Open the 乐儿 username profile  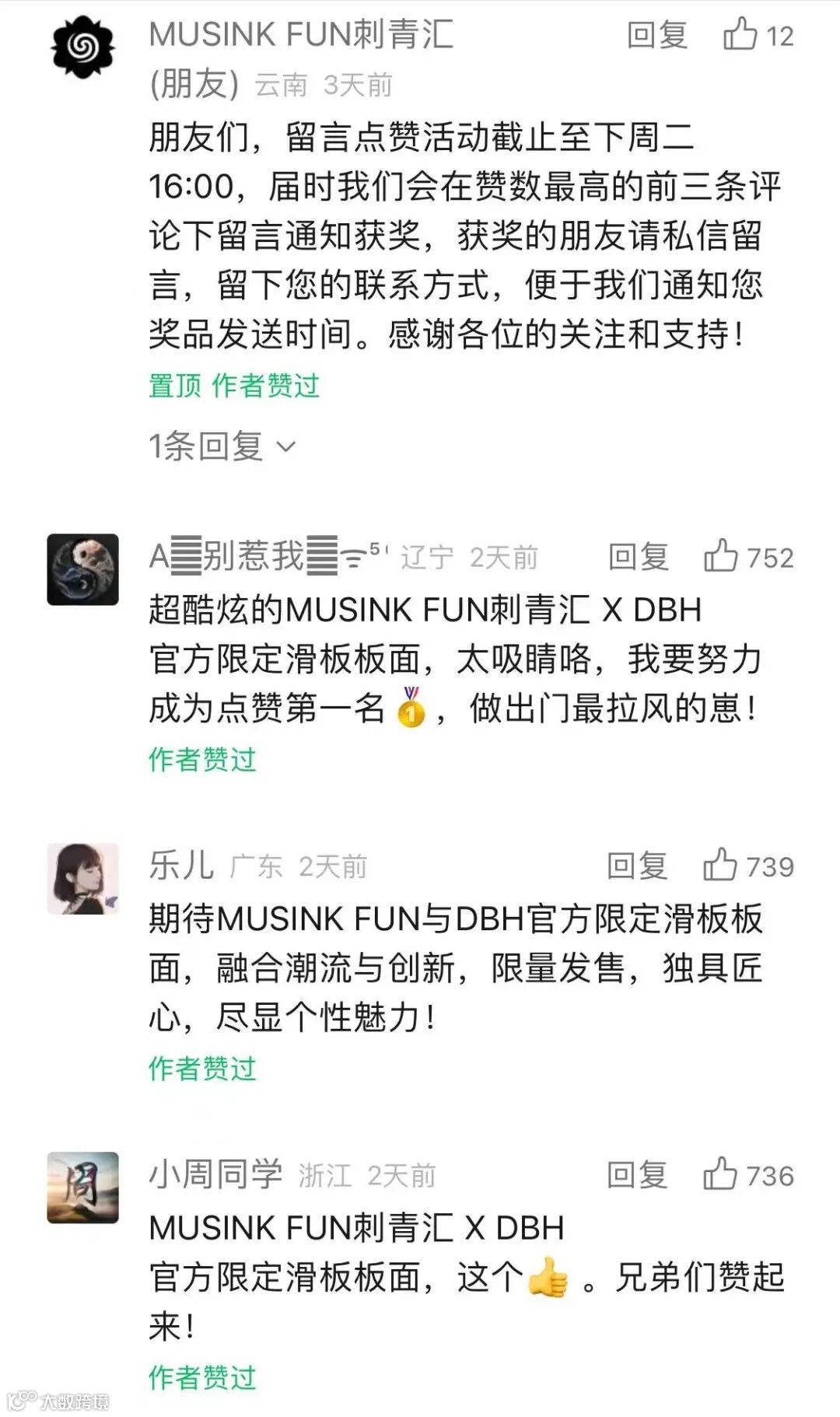point(181,865)
